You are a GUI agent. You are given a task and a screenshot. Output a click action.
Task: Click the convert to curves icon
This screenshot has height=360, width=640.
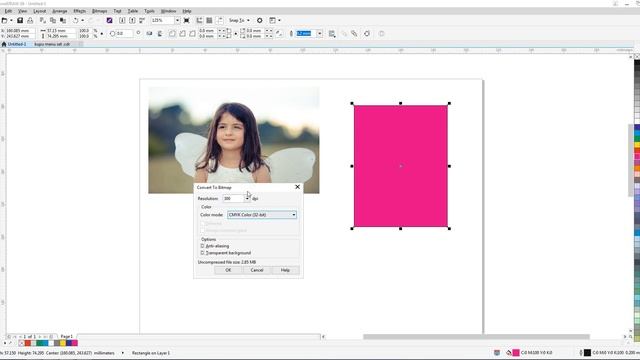tap(367, 33)
